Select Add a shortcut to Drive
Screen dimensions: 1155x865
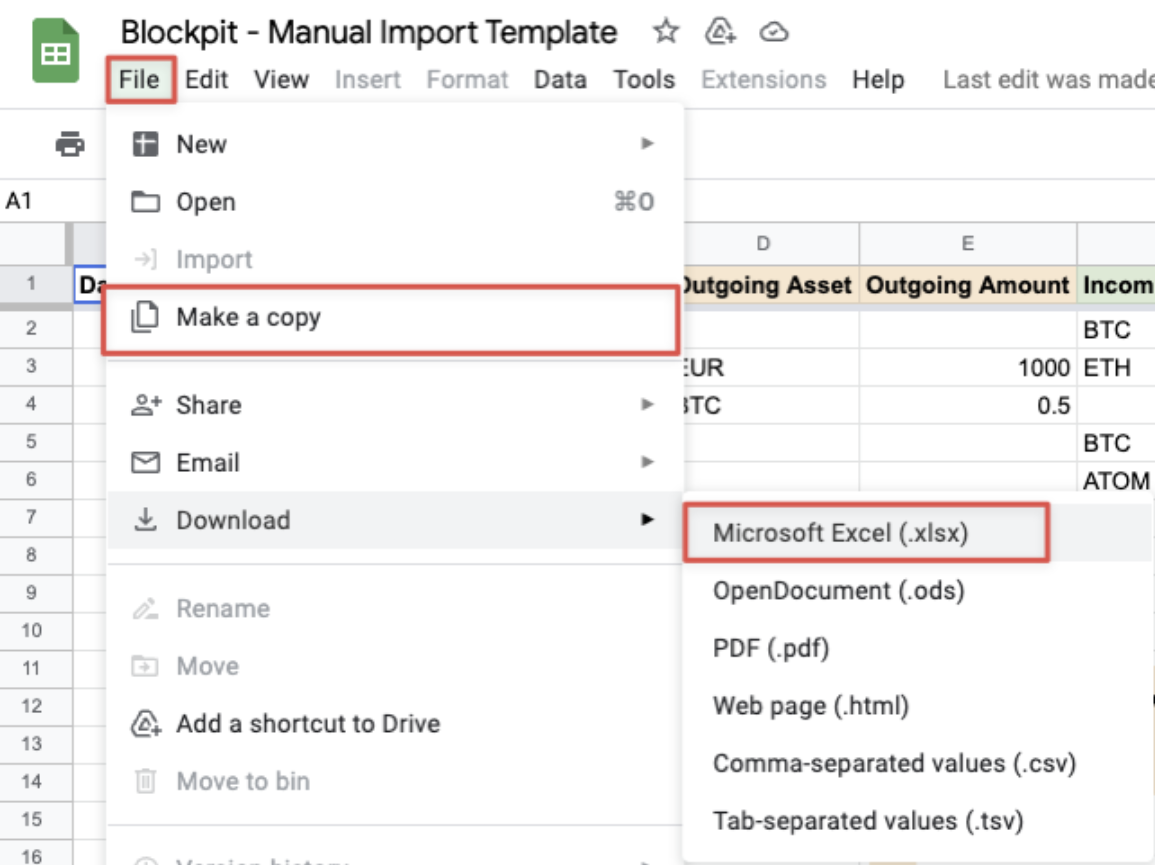coord(395,724)
